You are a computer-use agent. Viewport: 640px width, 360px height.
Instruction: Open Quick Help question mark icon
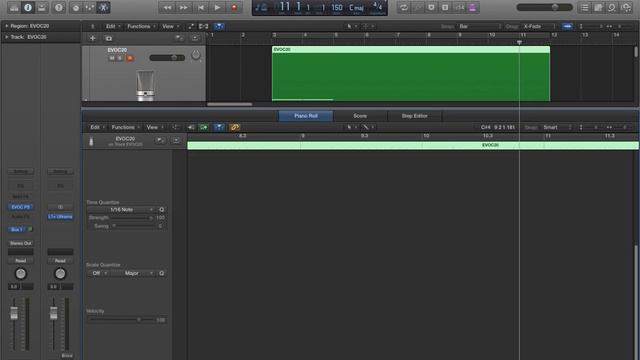[x=59, y=7]
